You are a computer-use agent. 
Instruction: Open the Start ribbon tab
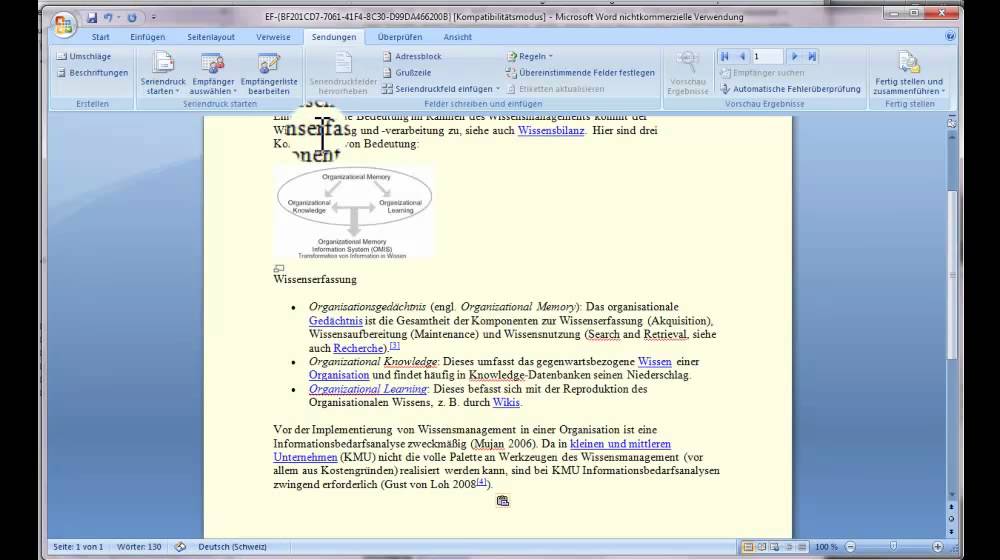pos(100,37)
